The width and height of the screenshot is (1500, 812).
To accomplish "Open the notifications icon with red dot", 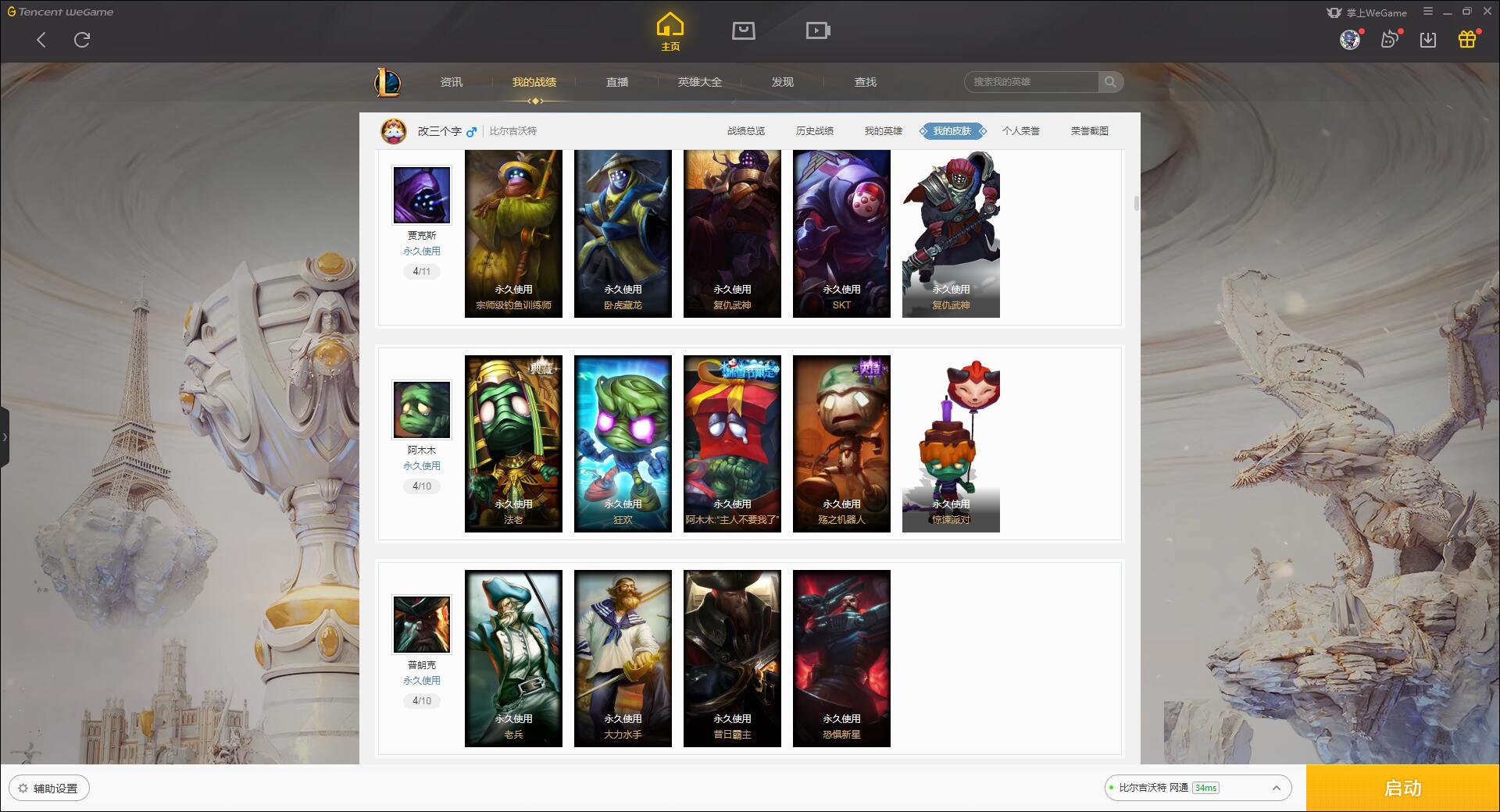I will (1390, 39).
